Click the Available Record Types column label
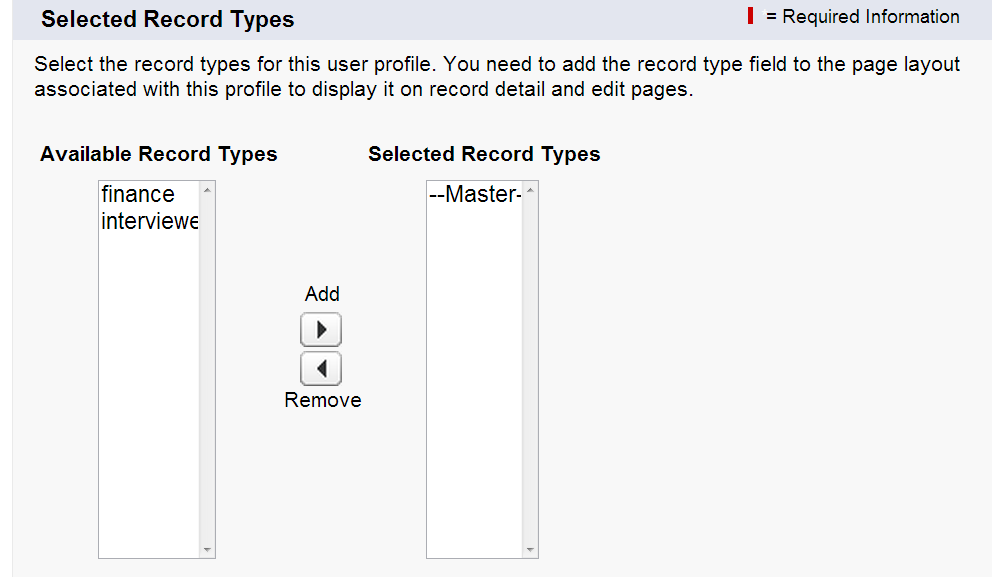992x577 pixels. click(x=159, y=154)
